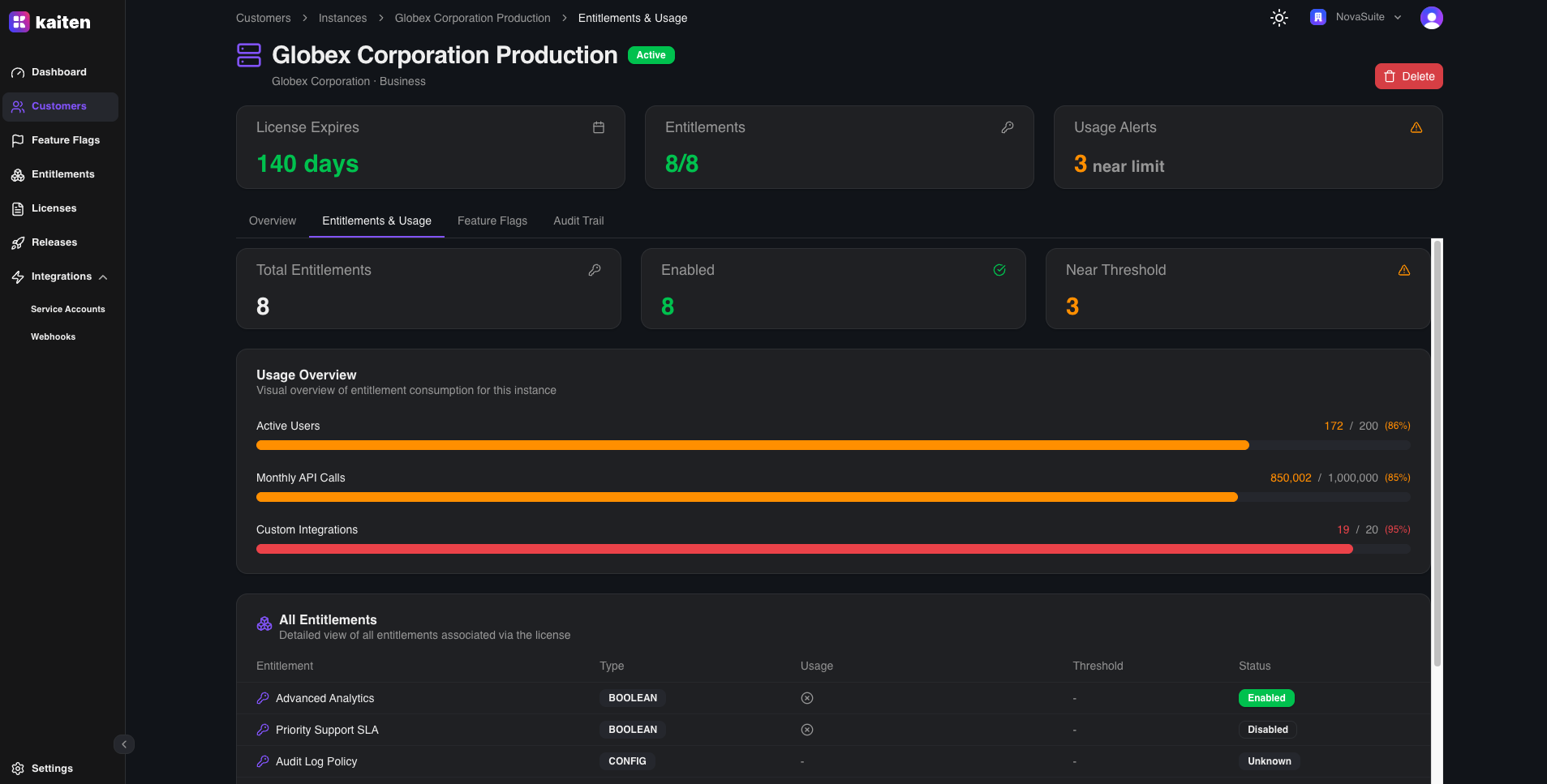Image resolution: width=1547 pixels, height=784 pixels.
Task: Open Settings gear in sidebar
Action: click(18, 769)
